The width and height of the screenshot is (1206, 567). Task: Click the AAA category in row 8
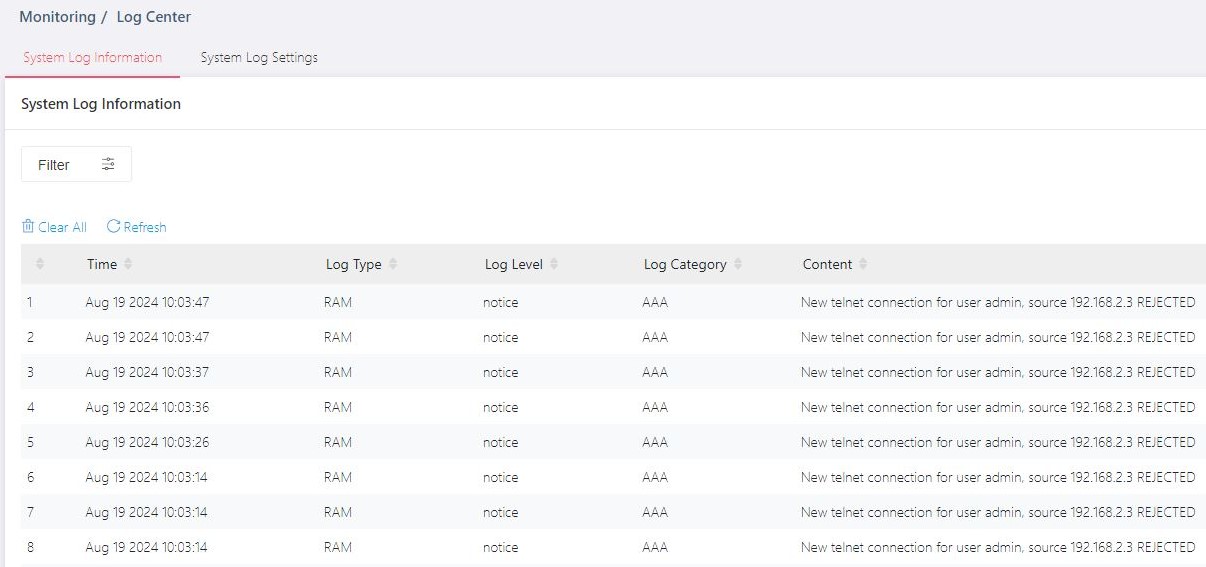tap(655, 547)
